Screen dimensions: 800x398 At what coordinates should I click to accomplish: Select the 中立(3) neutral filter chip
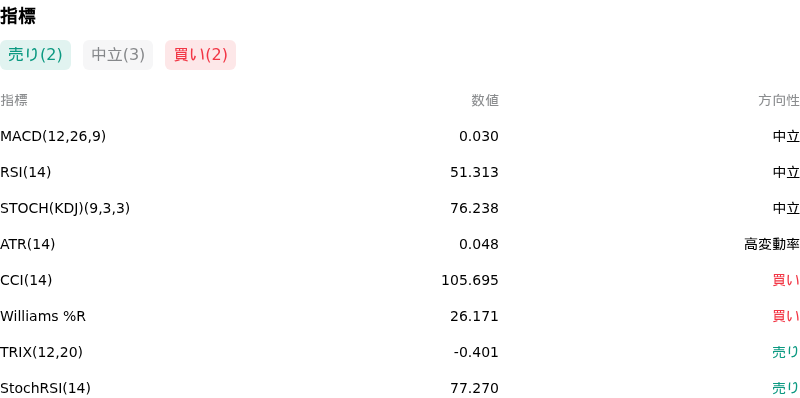tap(118, 55)
